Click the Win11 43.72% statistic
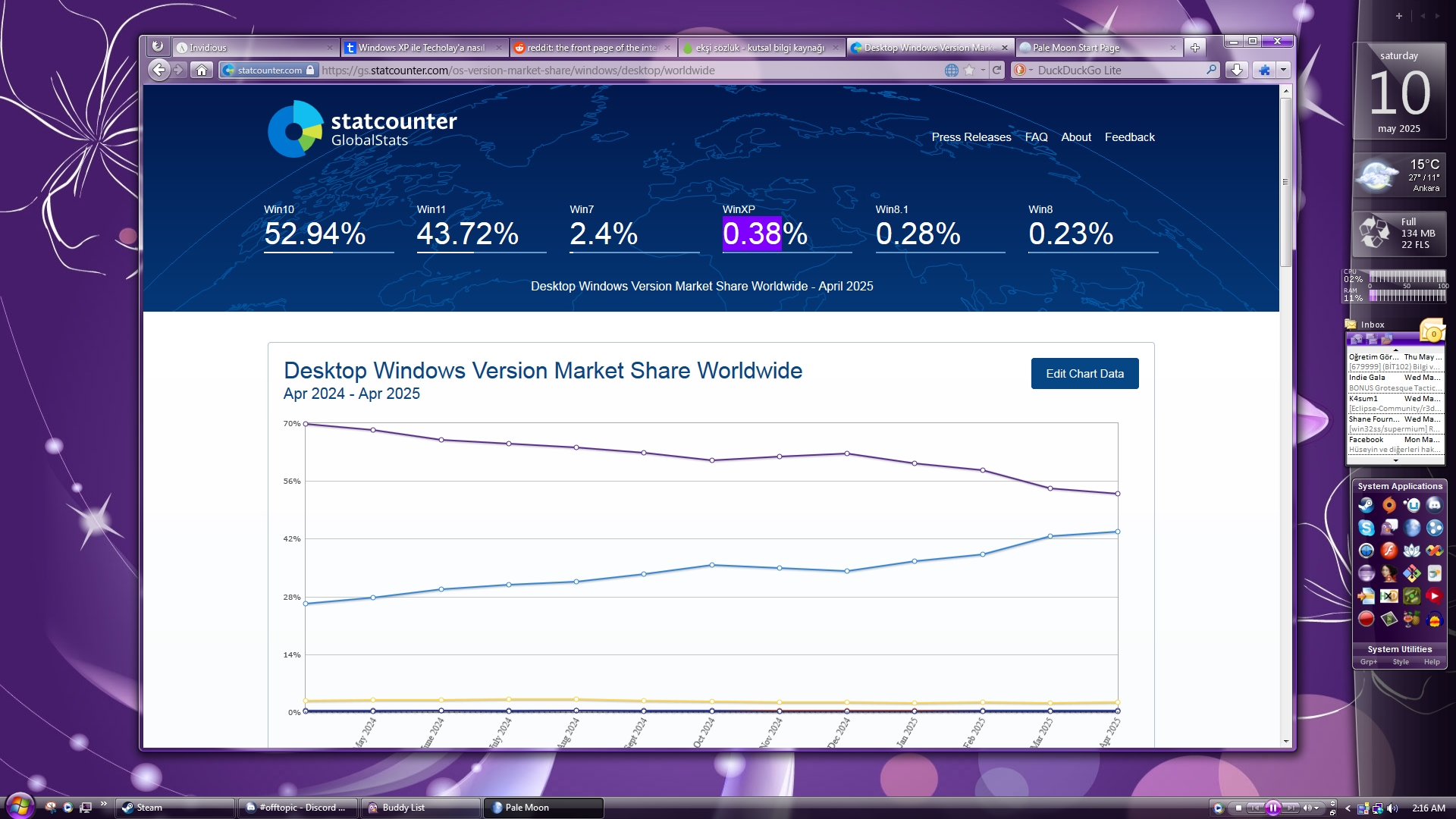The image size is (1456, 819). (x=482, y=227)
